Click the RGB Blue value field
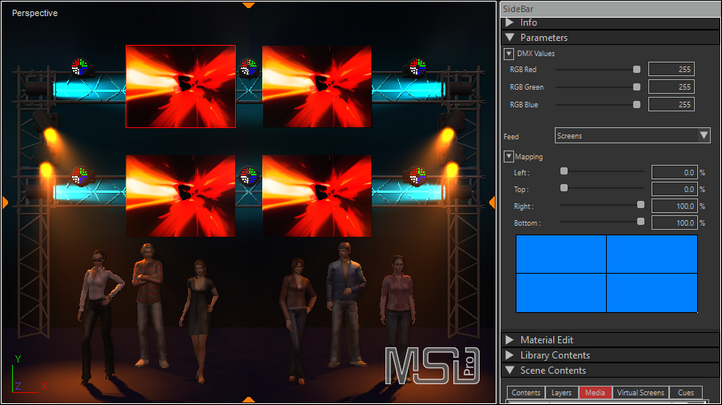 pos(671,104)
